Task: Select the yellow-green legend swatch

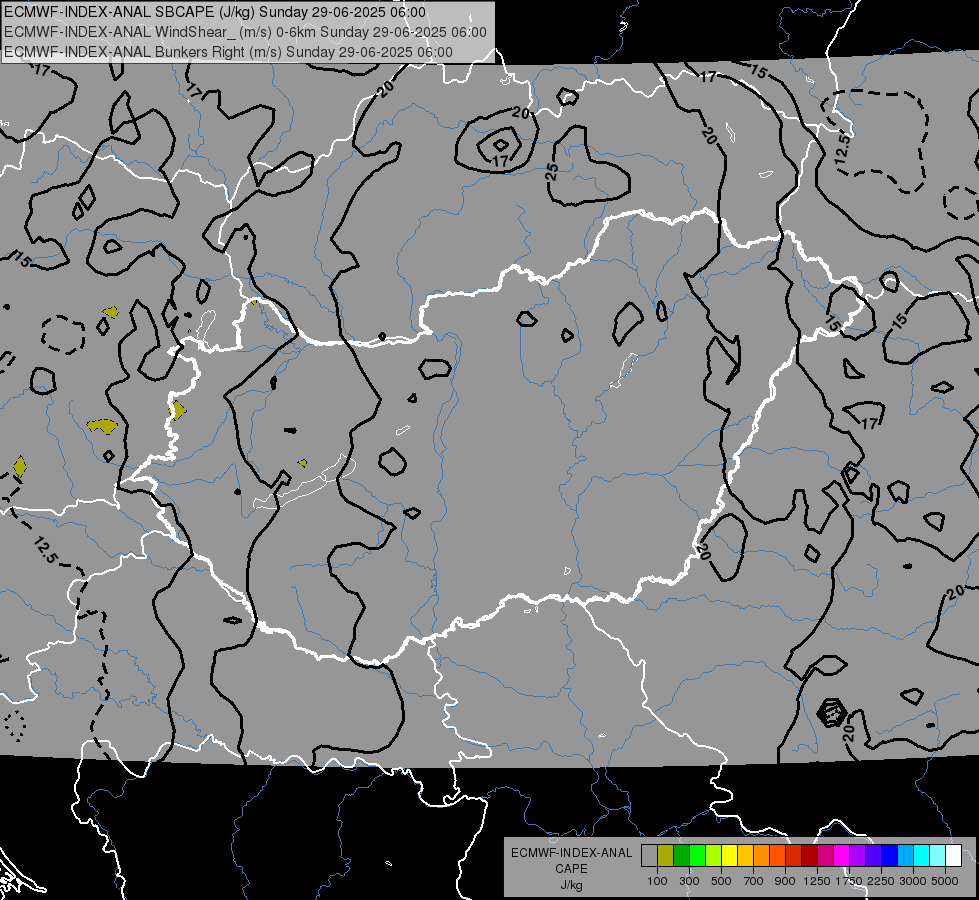Action: [714, 855]
